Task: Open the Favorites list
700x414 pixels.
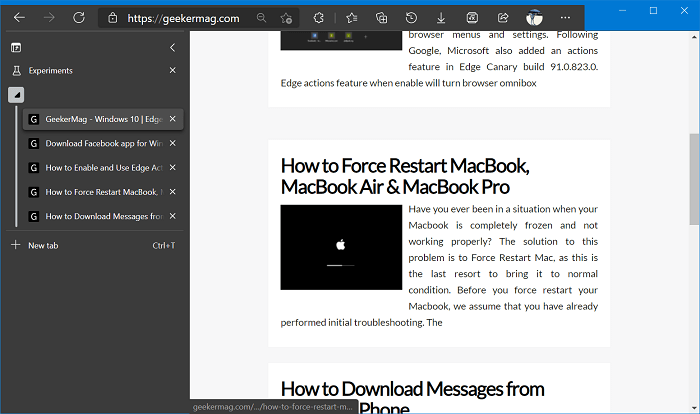Action: coord(352,18)
